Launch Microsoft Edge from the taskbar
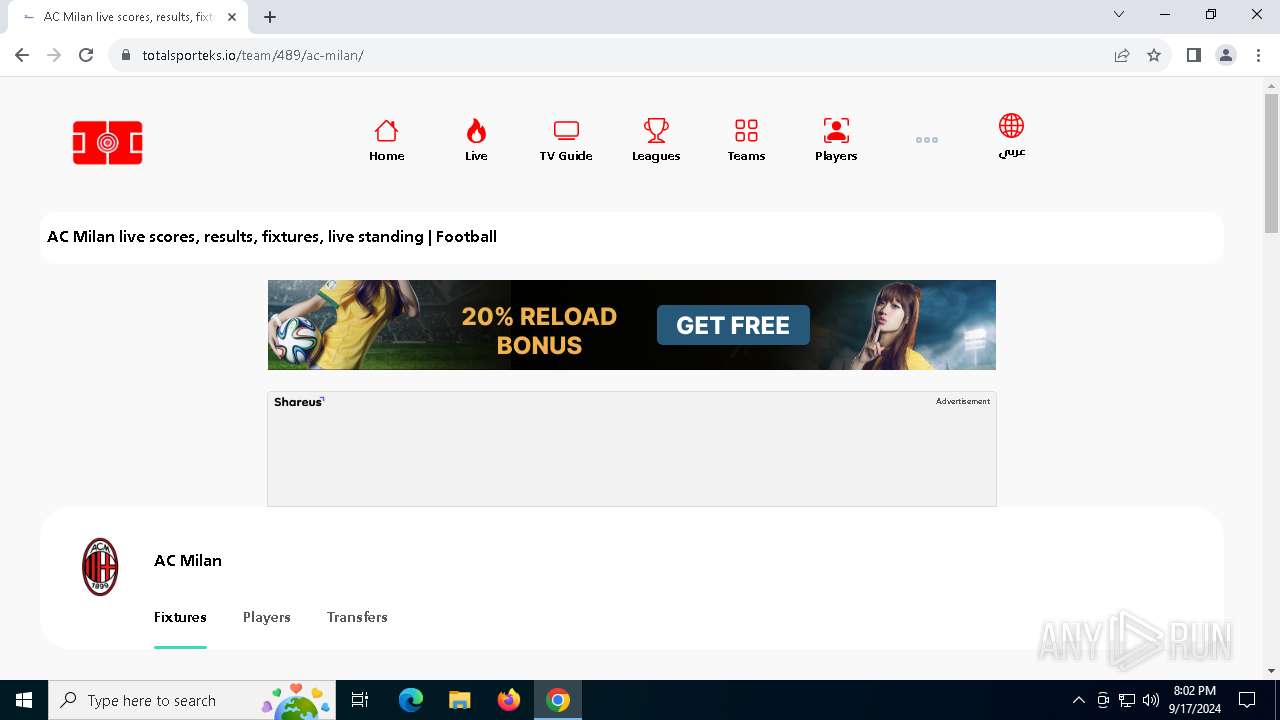Image resolution: width=1280 pixels, height=720 pixels. click(411, 700)
